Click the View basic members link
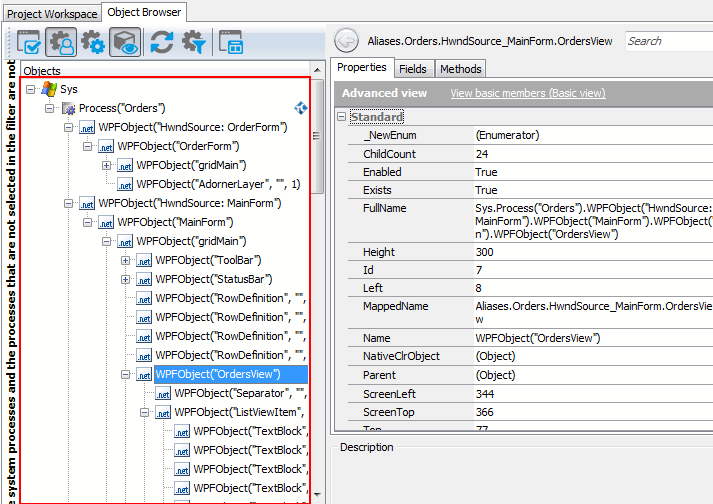Screen dimensions: 713x504 click(x=527, y=93)
